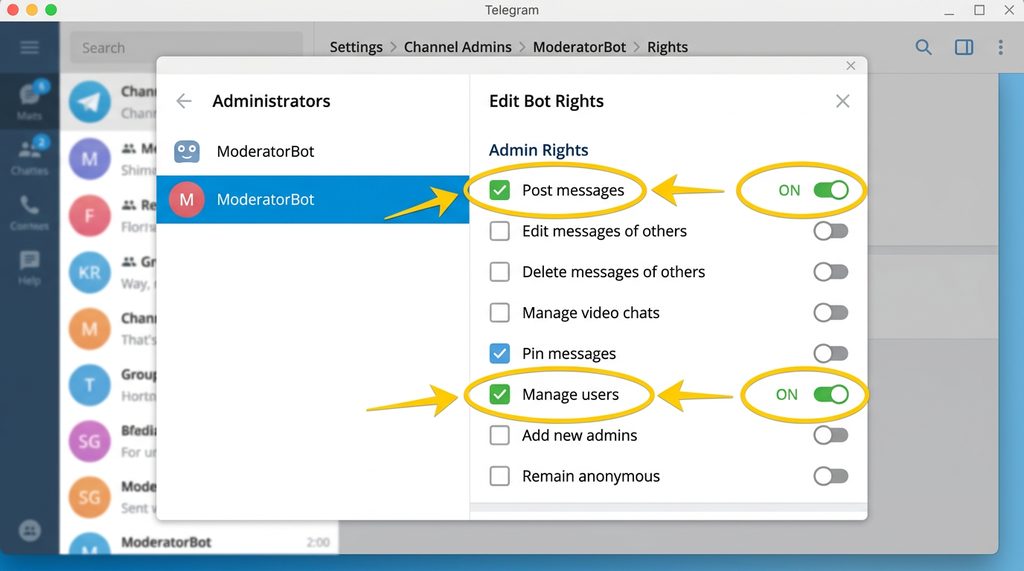Toggle the side panel layout icon
This screenshot has width=1024, height=571.
coord(964,47)
